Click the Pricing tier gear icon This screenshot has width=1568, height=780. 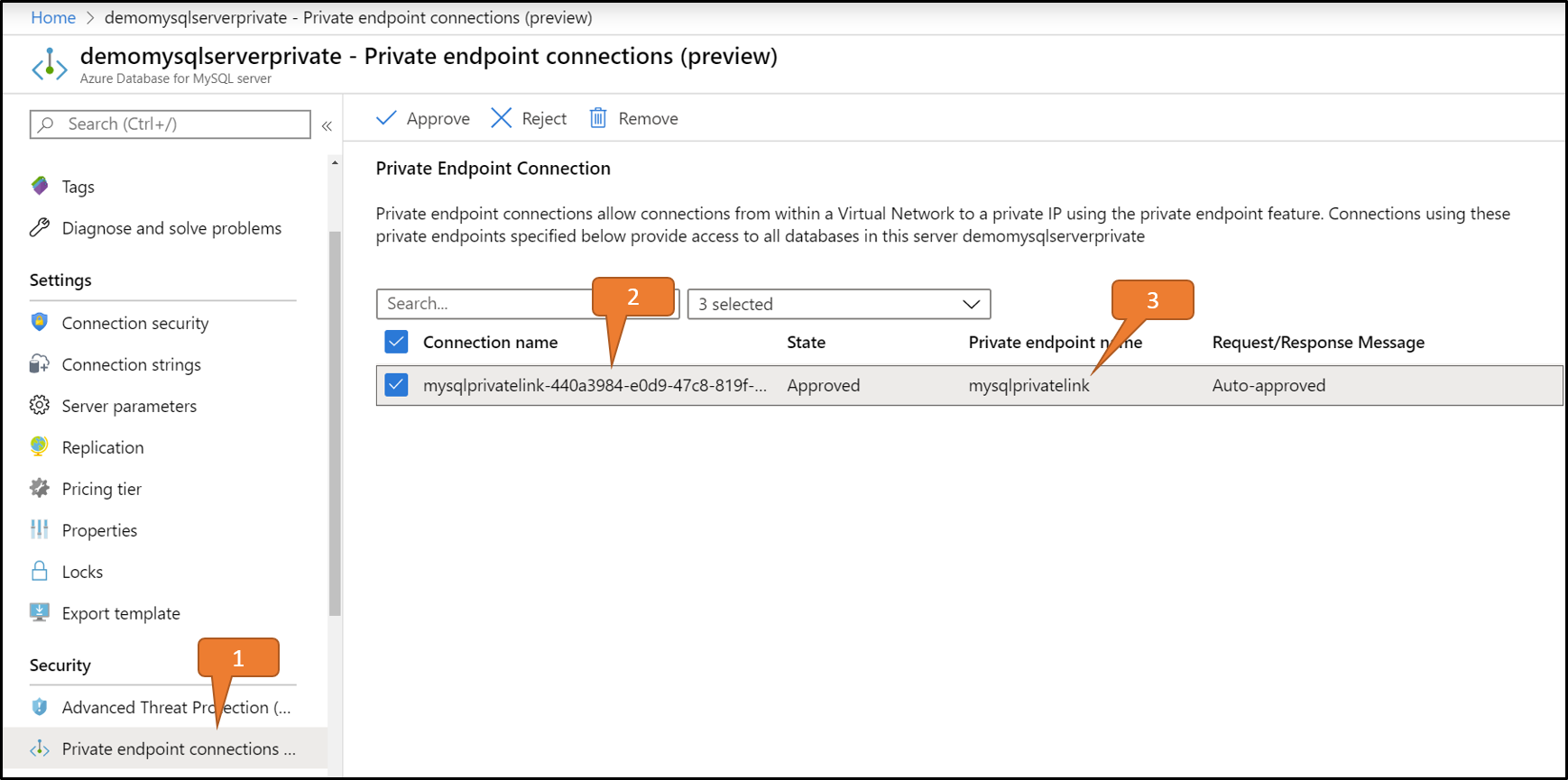[x=40, y=488]
